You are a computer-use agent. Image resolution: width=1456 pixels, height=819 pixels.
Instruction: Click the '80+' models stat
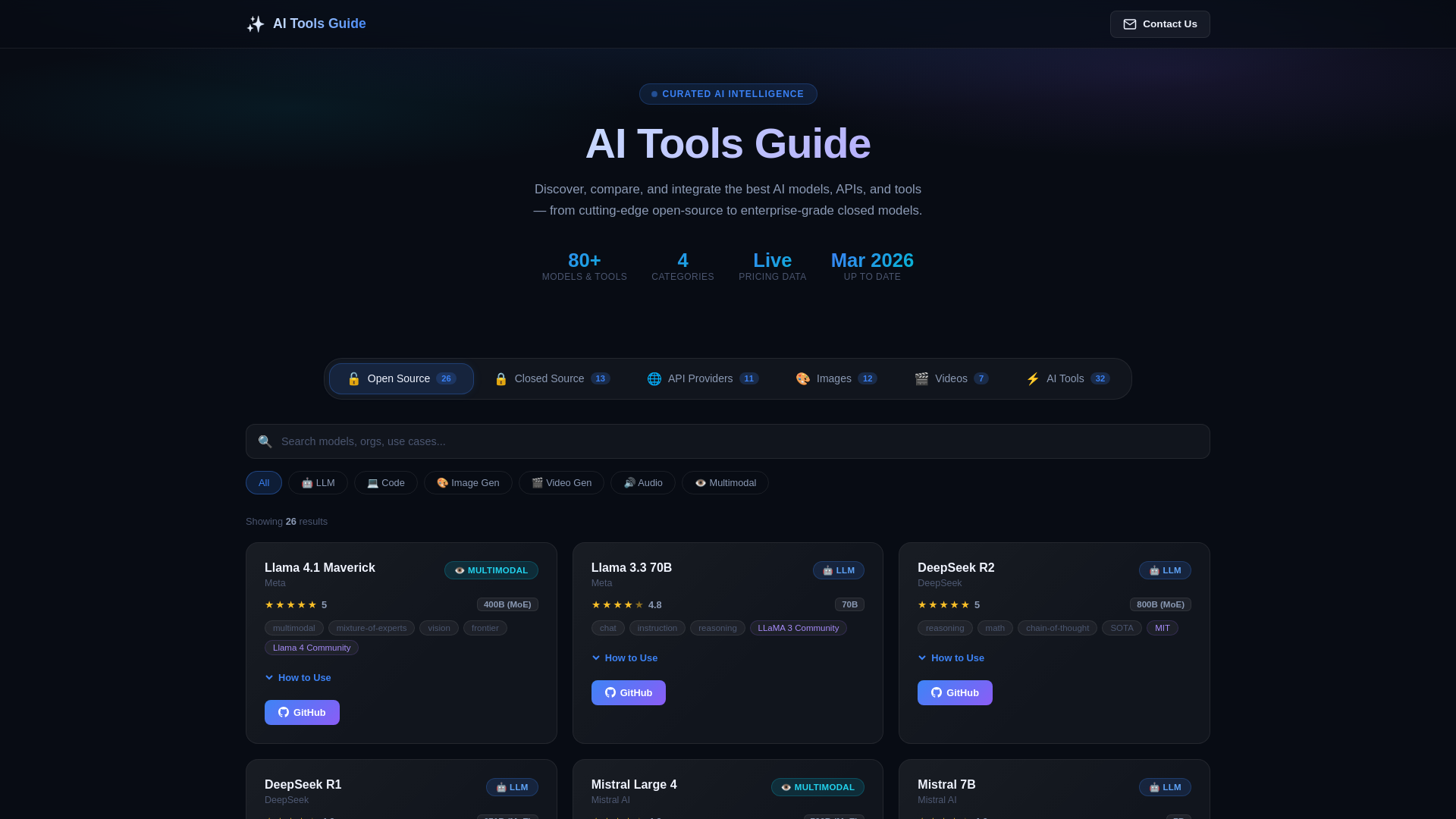(x=585, y=260)
